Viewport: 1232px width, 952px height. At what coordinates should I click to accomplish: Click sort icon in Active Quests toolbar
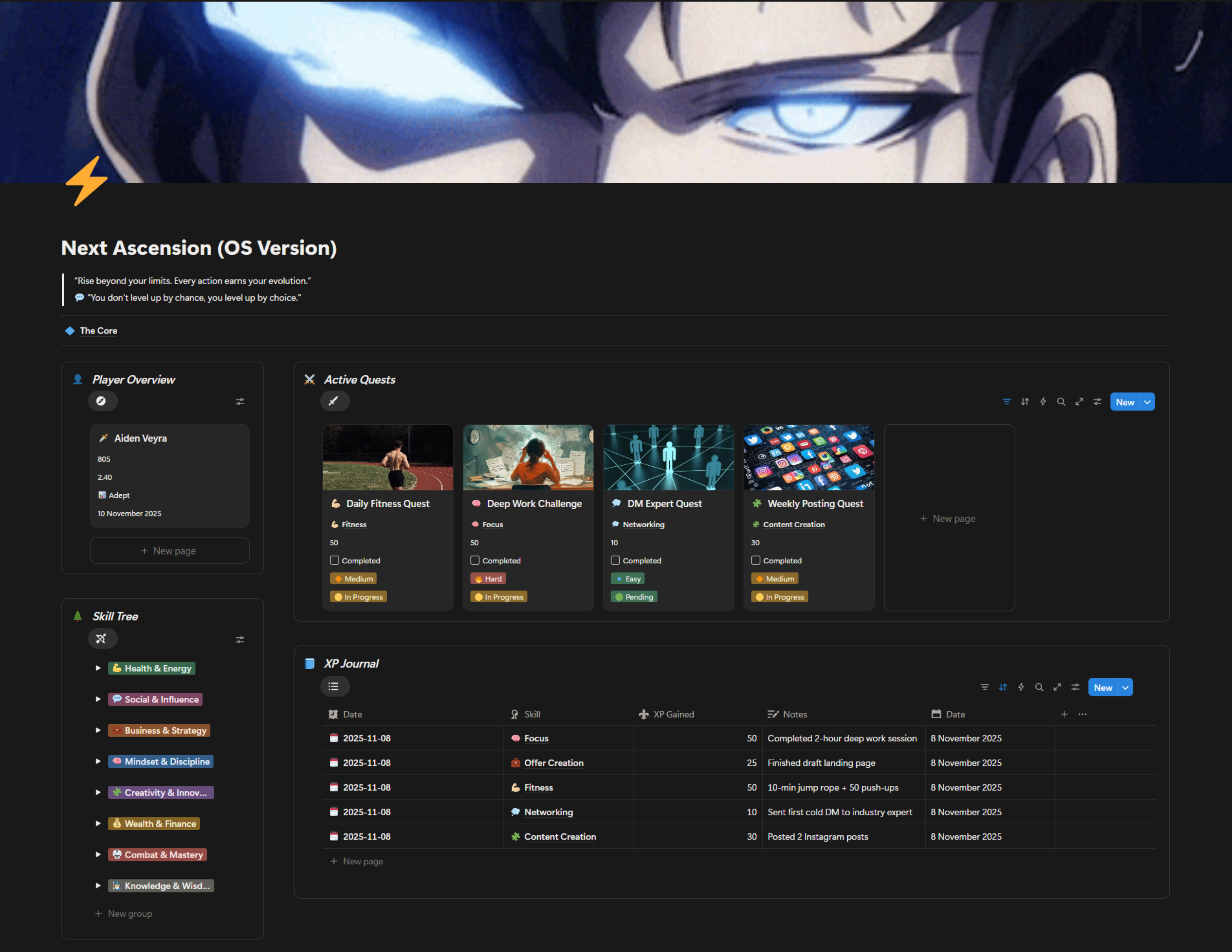click(x=1024, y=401)
